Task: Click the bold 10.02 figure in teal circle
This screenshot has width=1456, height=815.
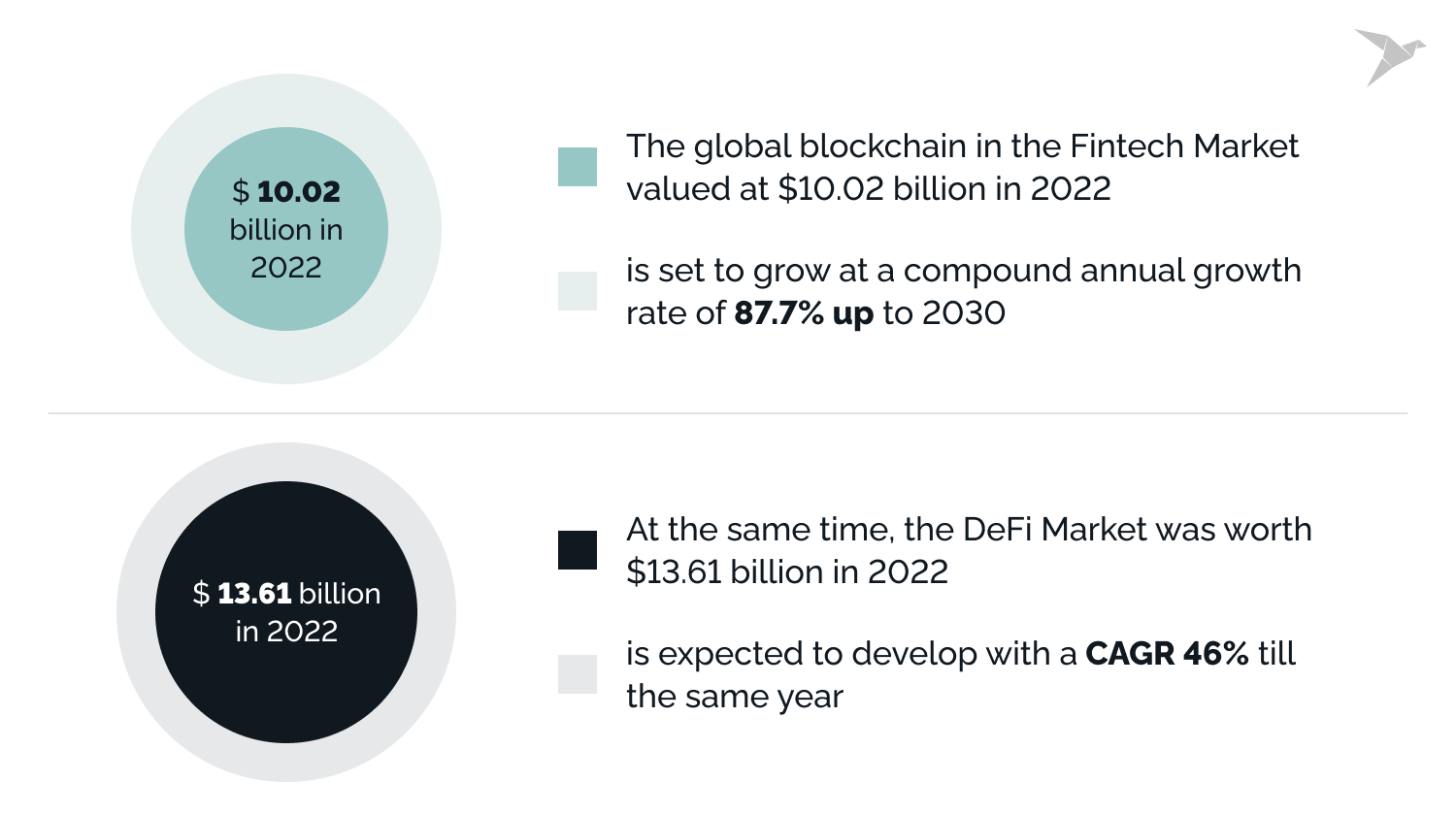Action: [x=298, y=192]
